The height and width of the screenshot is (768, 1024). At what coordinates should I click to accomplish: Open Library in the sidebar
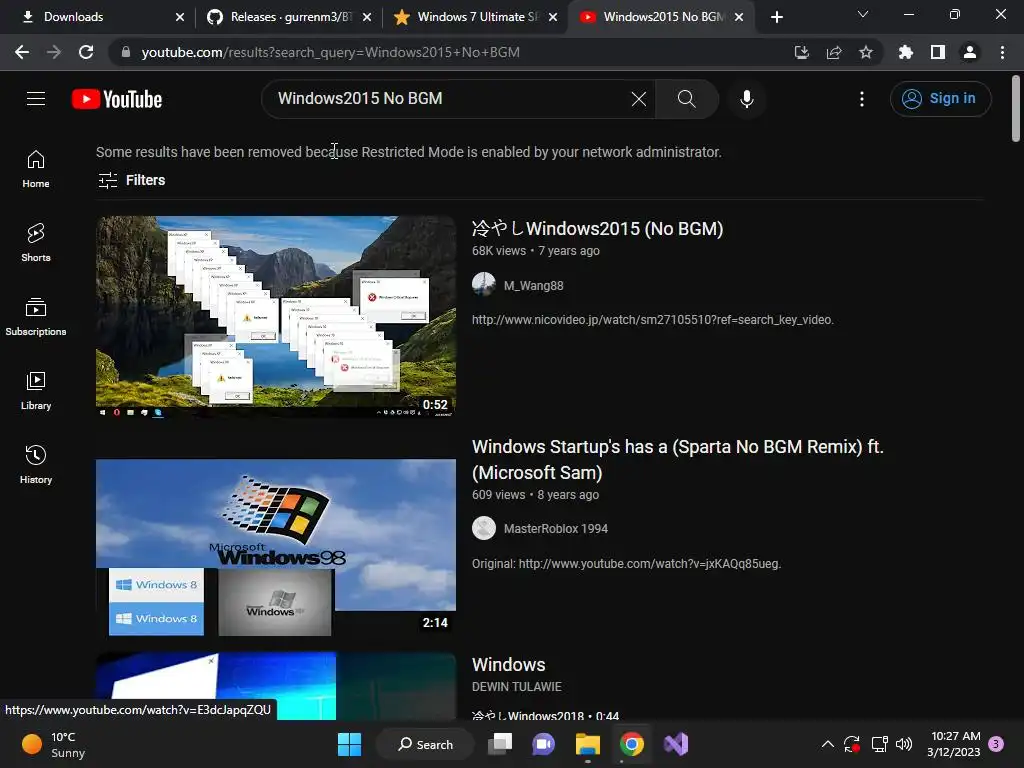point(36,391)
